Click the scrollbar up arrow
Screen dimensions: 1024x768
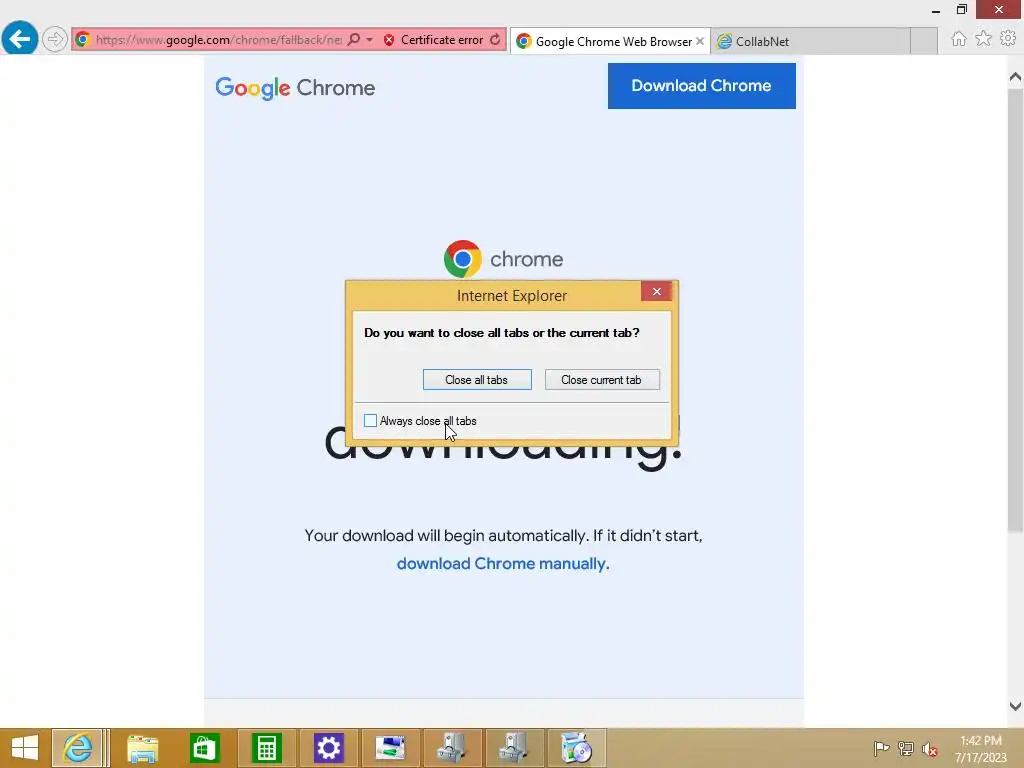1015,77
